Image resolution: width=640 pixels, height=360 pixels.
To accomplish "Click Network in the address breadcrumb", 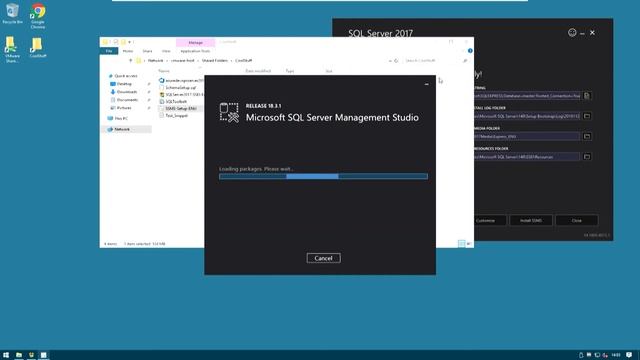I will pos(155,60).
